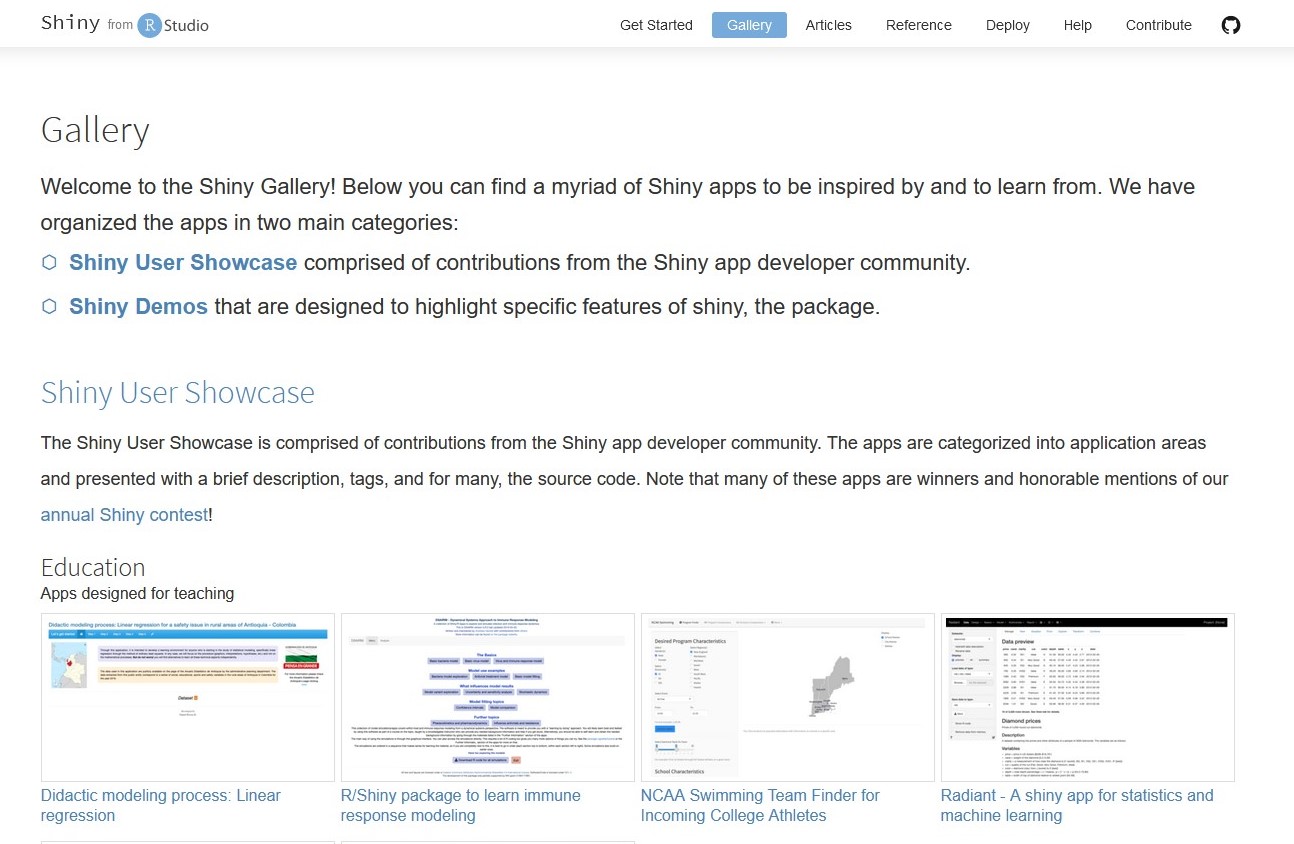Screen dimensions: 1294x844
Task: Click the Shiny User Showcase section heading
Action: point(177,392)
